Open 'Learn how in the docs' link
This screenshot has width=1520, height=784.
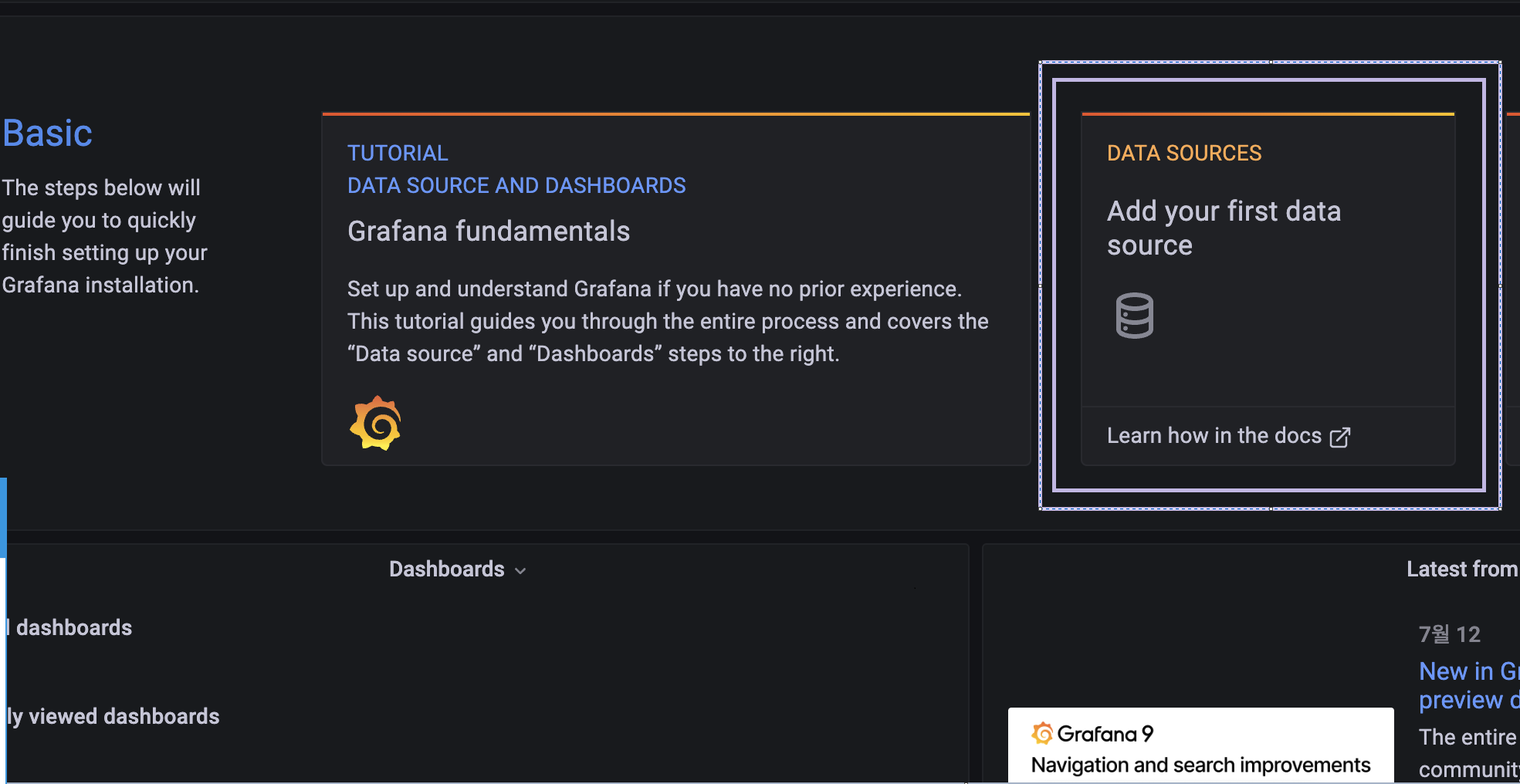point(1228,436)
